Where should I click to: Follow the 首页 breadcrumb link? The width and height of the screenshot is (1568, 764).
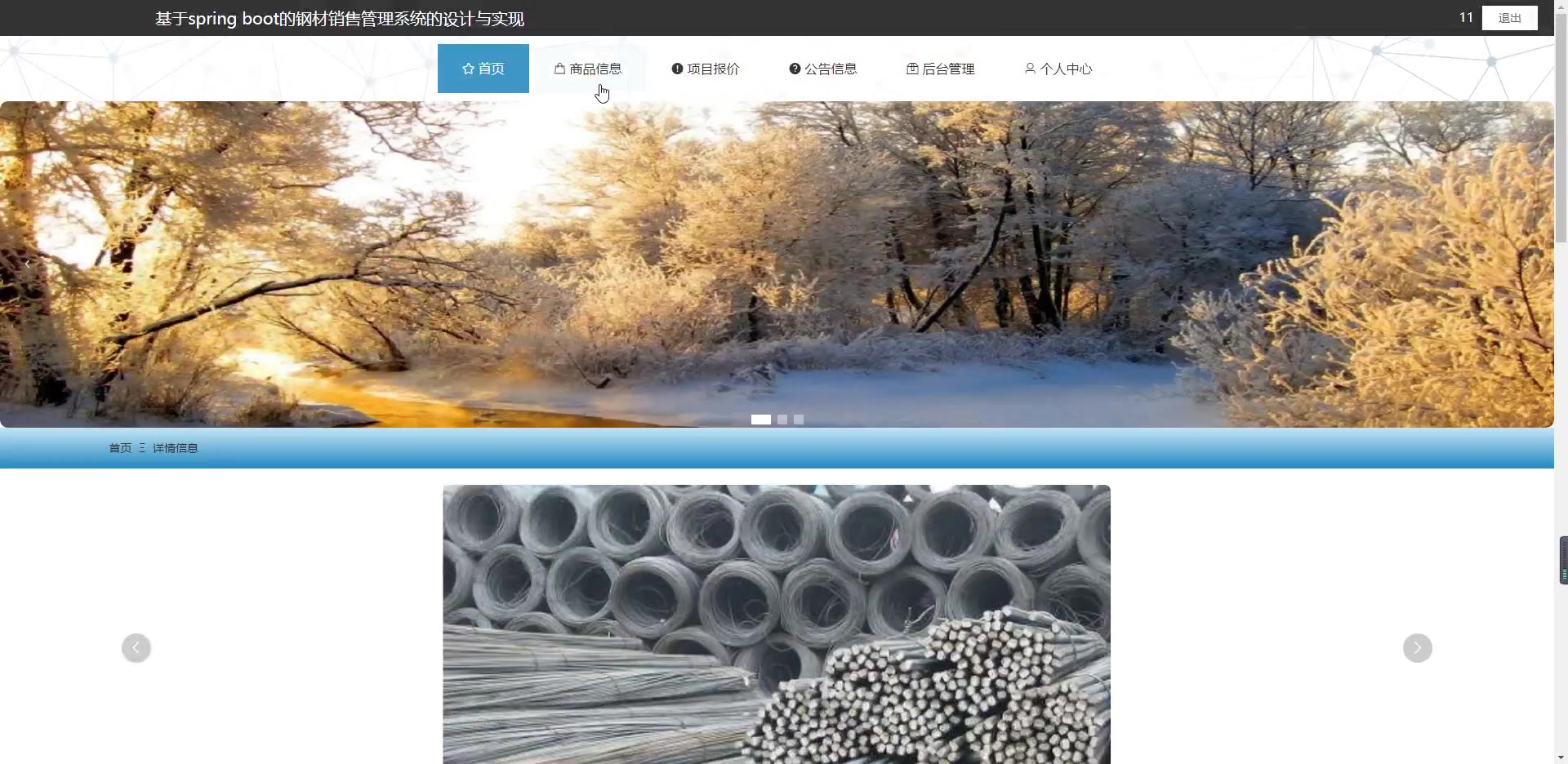[x=120, y=448]
